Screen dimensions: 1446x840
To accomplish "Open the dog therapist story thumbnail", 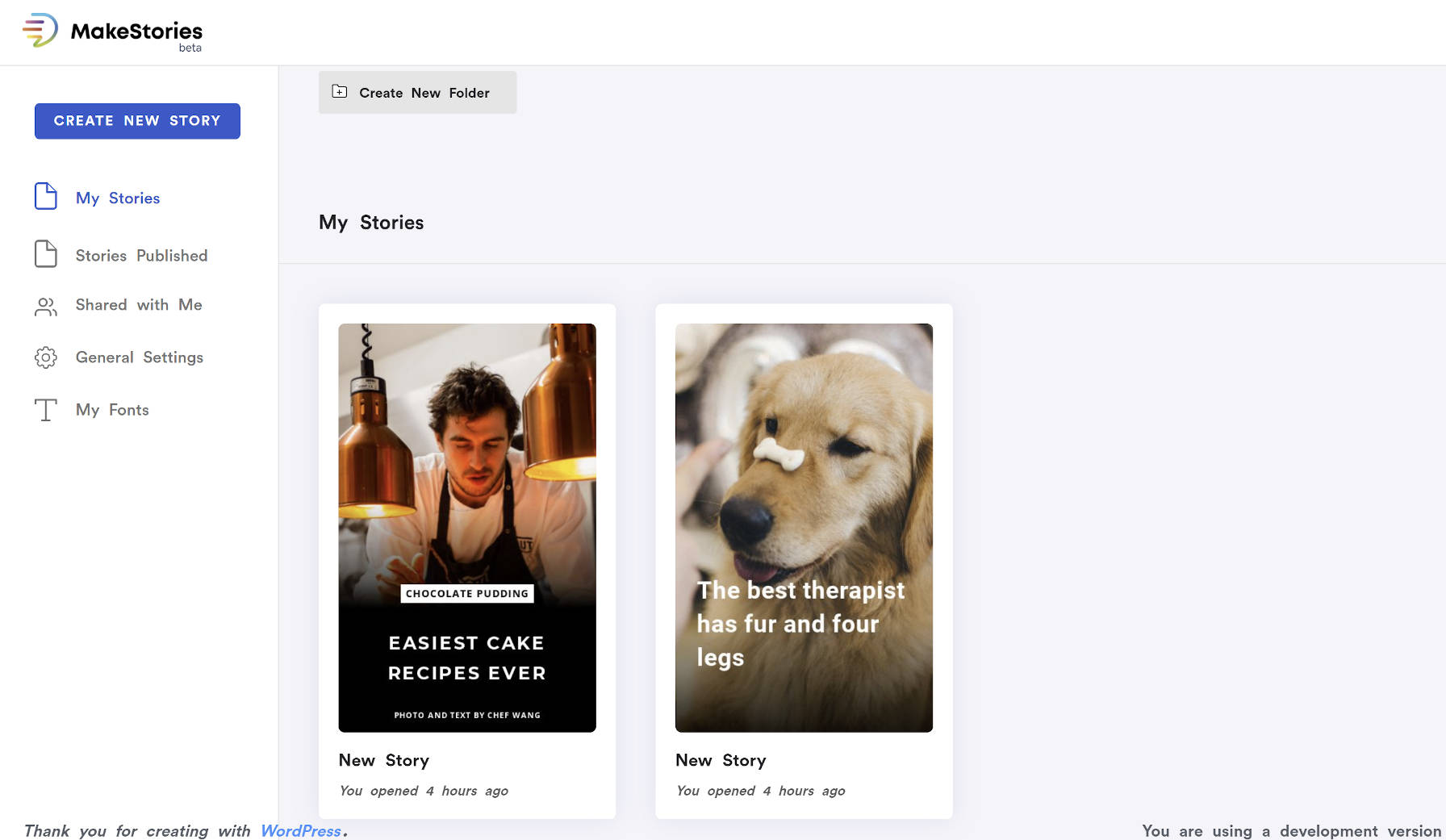I will coord(804,528).
